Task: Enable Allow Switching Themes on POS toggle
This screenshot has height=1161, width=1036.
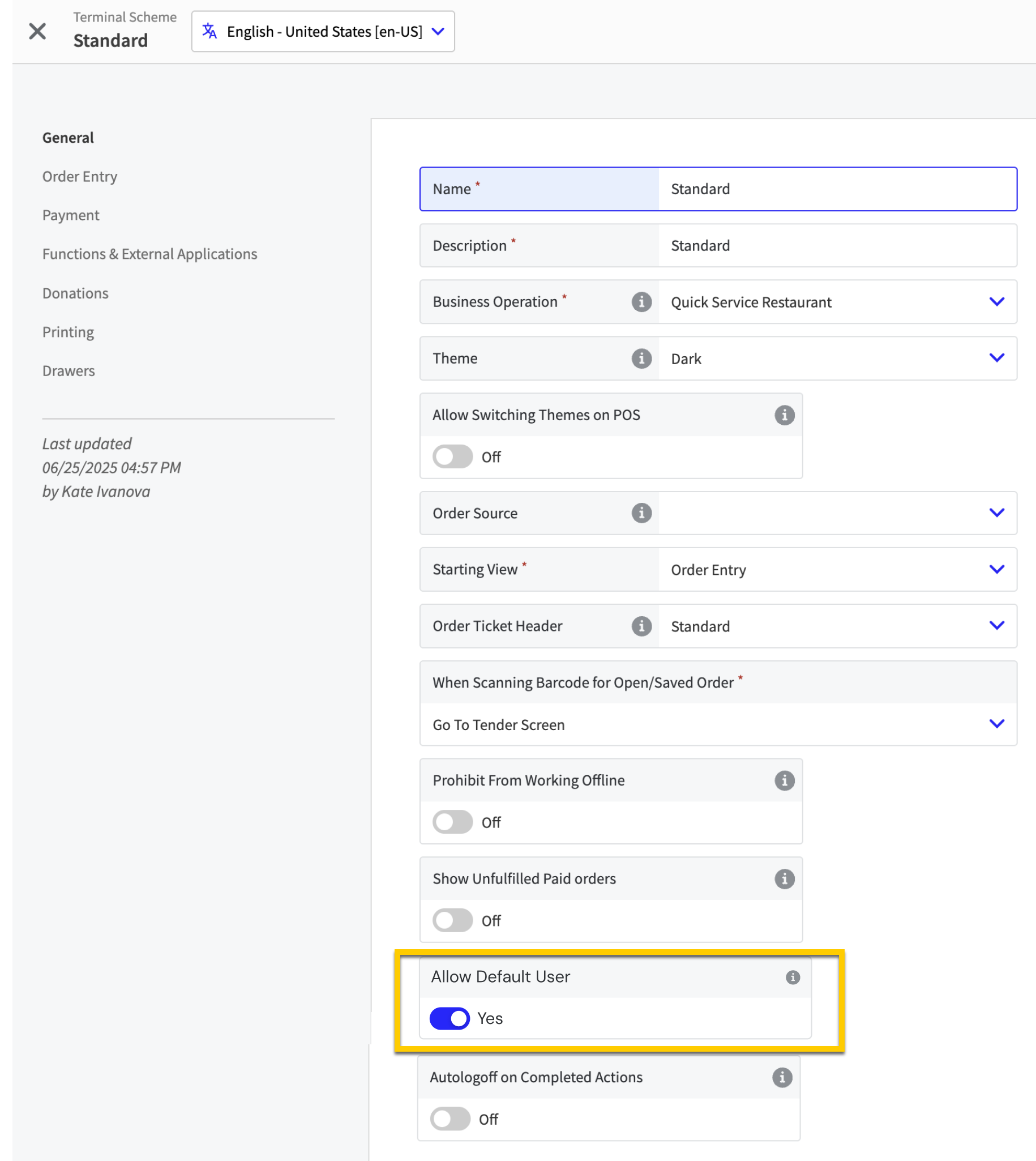Action: pyautogui.click(x=452, y=456)
